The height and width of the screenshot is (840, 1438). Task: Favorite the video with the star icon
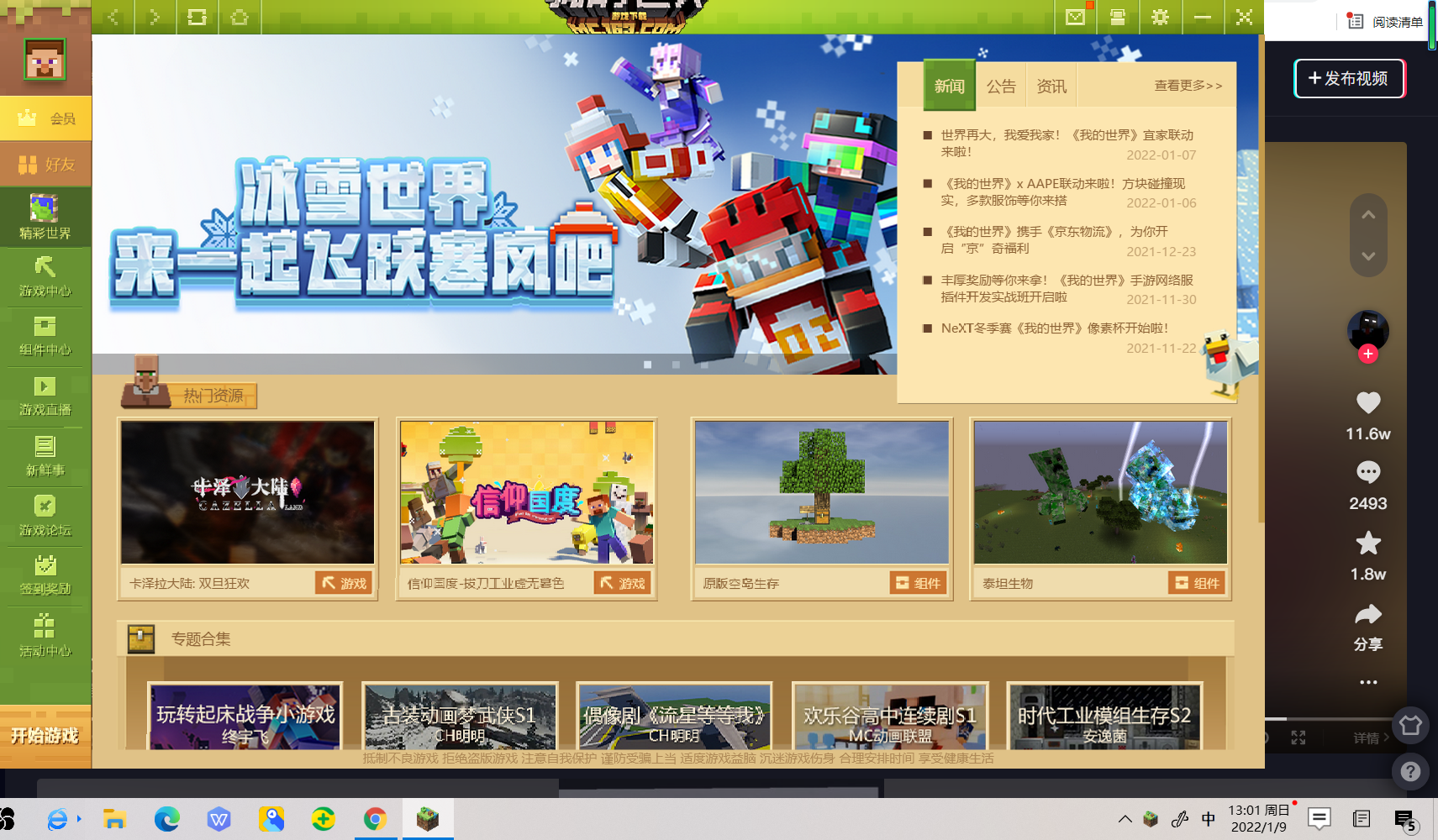pyautogui.click(x=1368, y=543)
